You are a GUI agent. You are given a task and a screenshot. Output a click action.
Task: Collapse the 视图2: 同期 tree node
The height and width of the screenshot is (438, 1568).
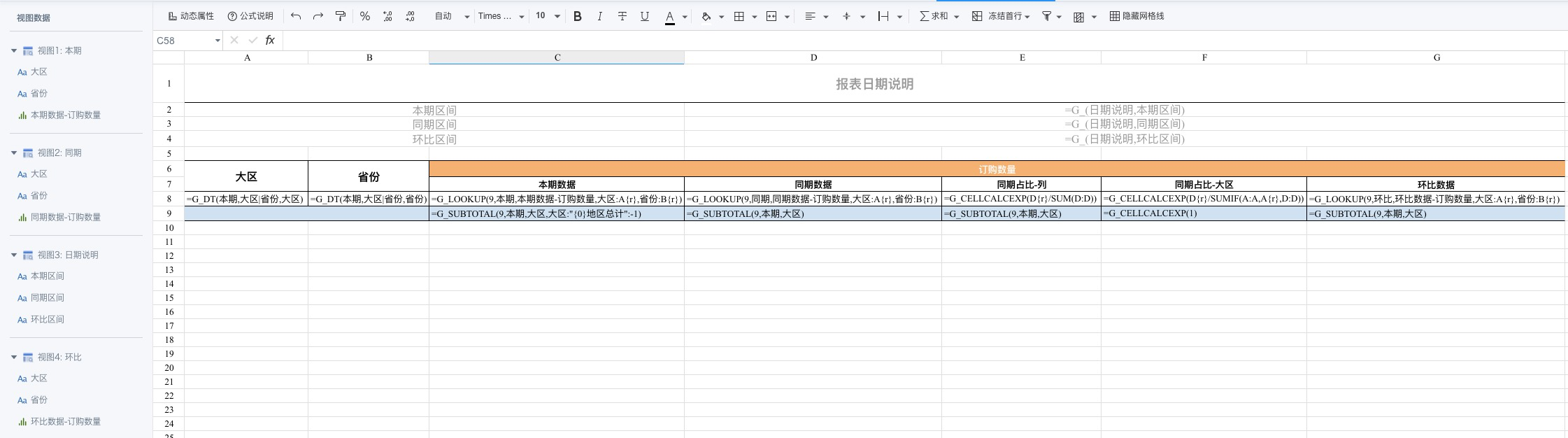click(x=14, y=153)
